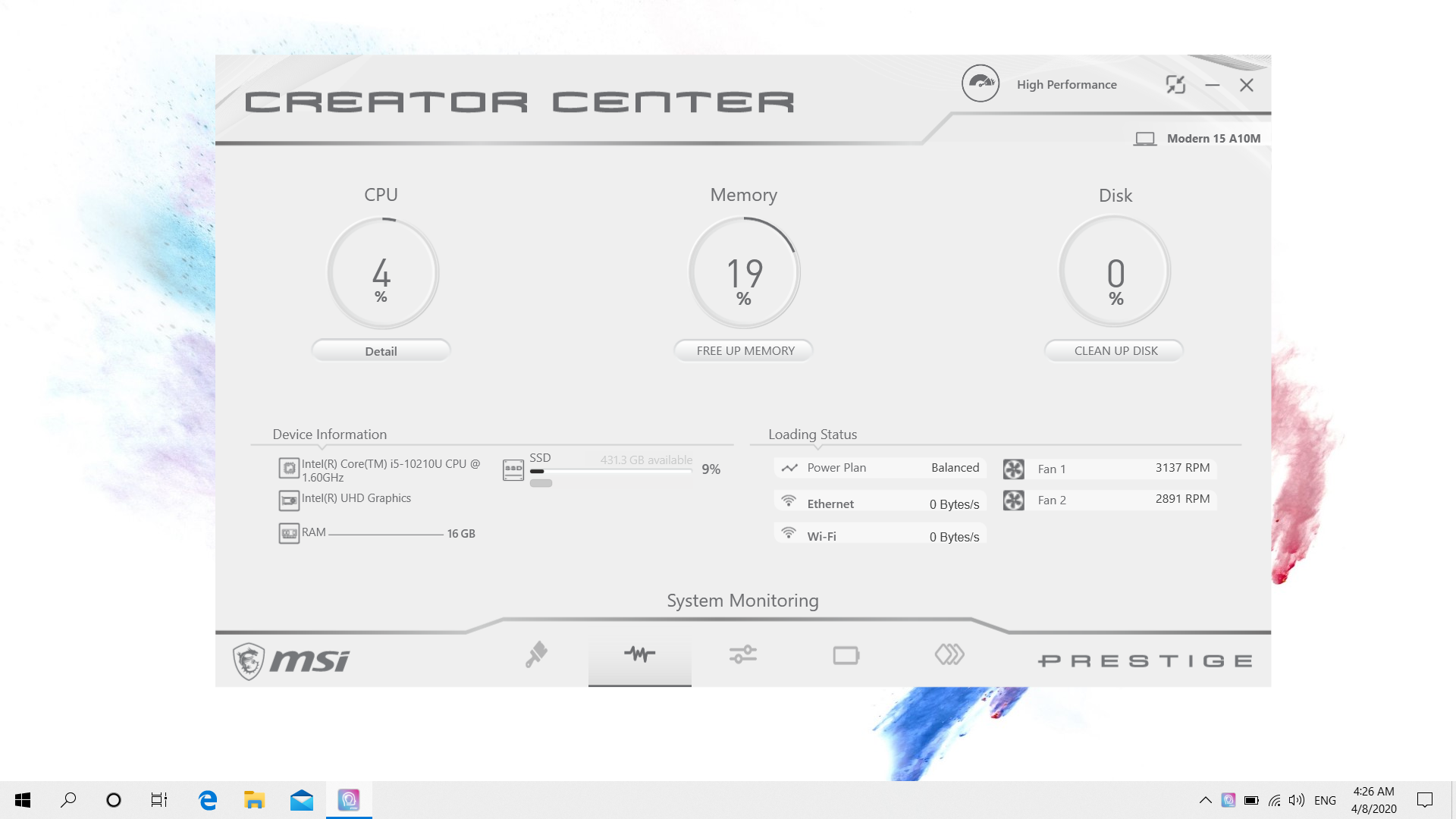Click the Wi-Fi signal icon in Loading Status
Screen dimensions: 1456x819
(789, 534)
